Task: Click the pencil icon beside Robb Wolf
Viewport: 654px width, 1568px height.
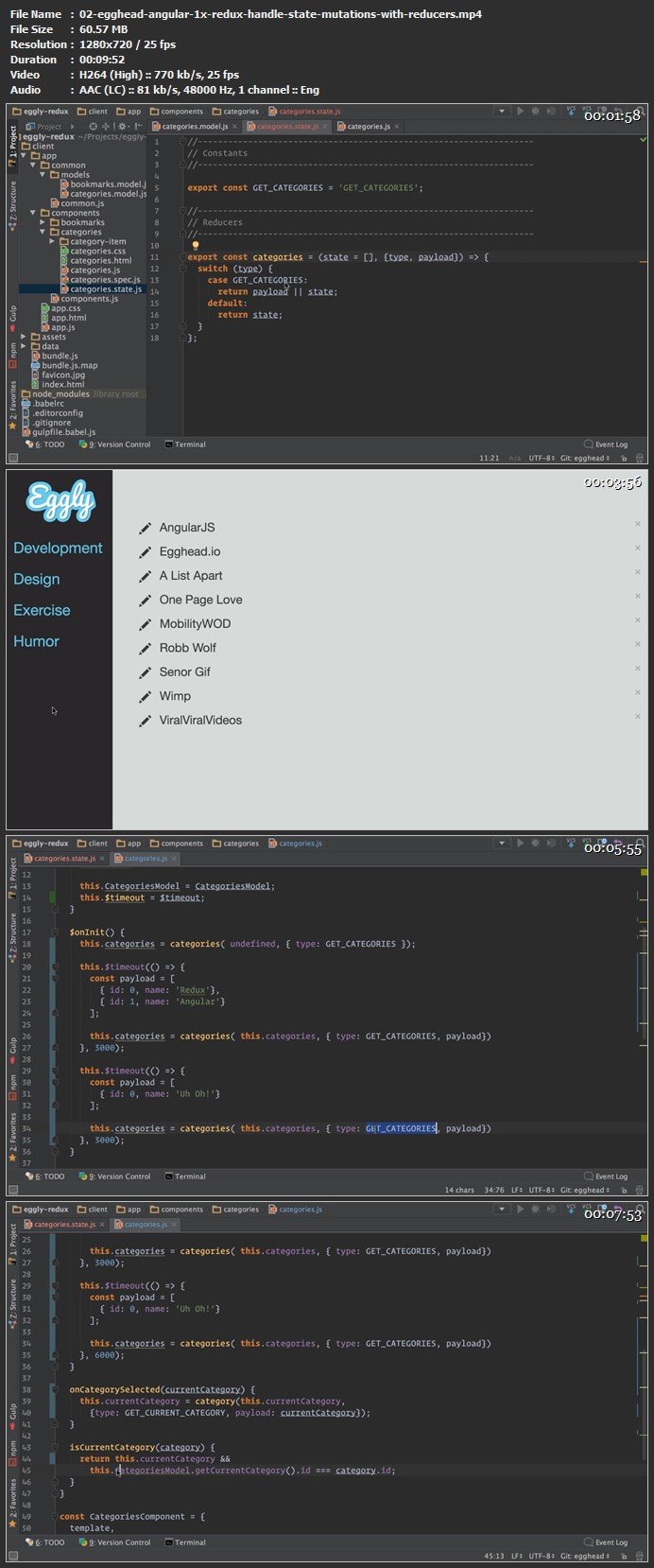Action: tap(145, 649)
